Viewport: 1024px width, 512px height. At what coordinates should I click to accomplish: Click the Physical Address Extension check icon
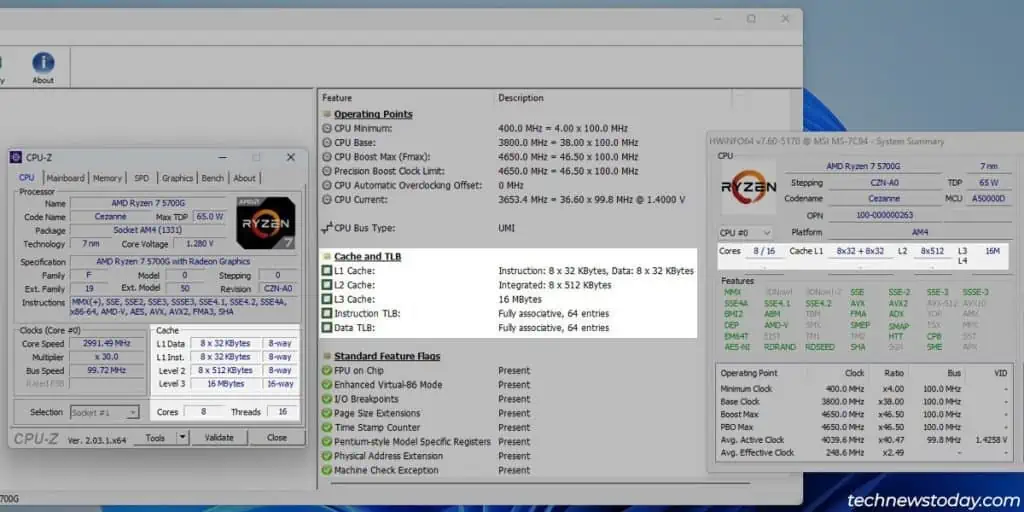coord(327,456)
